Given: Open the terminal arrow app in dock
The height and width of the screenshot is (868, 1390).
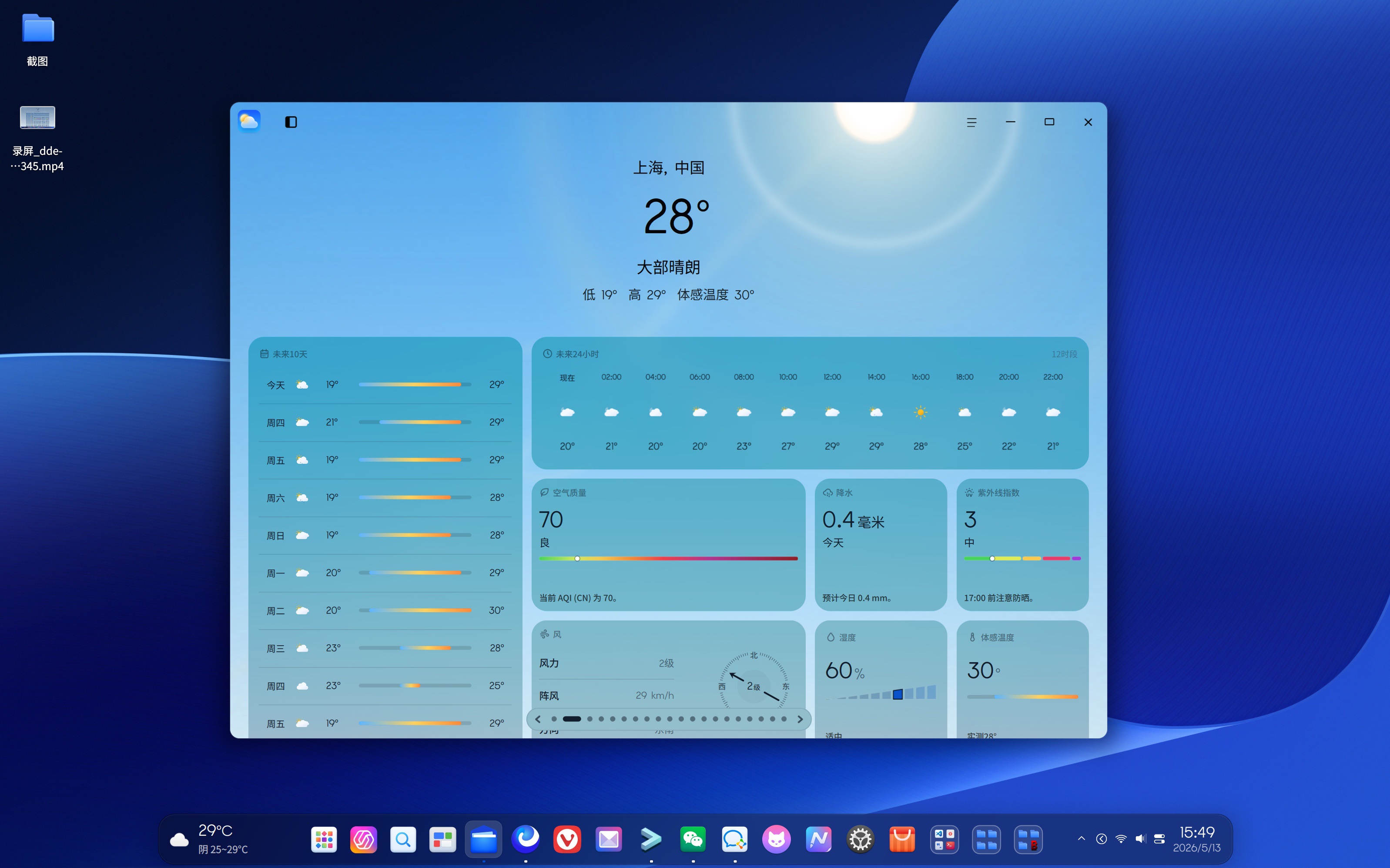Looking at the screenshot, I should (x=651, y=840).
